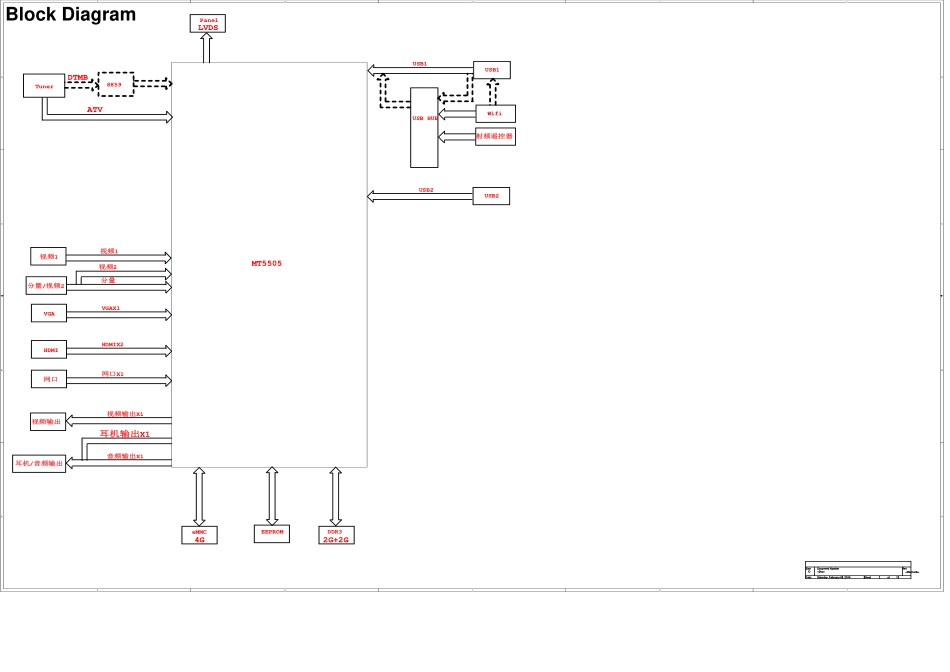Select the 视频1 input block
Image resolution: width=950 pixels, height=672 pixels.
click(48, 256)
